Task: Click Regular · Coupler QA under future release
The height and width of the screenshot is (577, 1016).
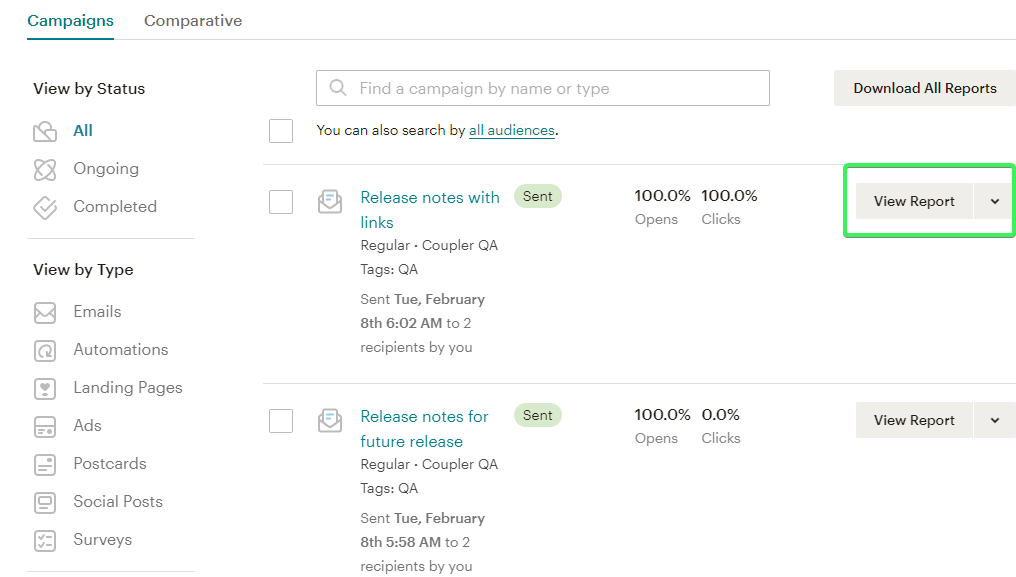Action: click(x=429, y=464)
